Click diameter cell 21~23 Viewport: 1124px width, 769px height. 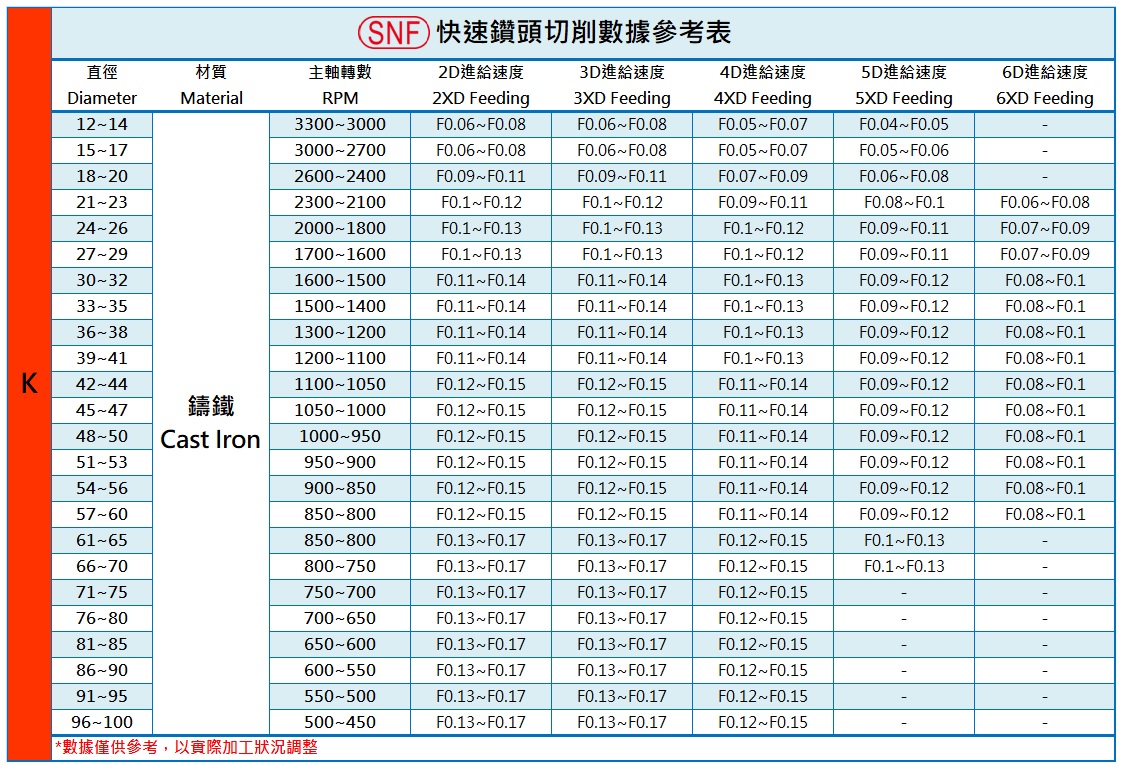[x=102, y=203]
